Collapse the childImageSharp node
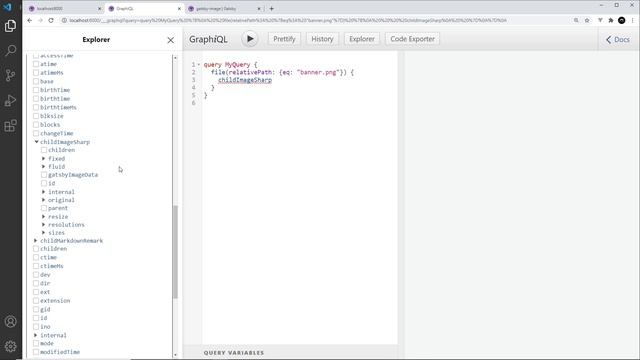The image size is (640, 360). pos(36,142)
